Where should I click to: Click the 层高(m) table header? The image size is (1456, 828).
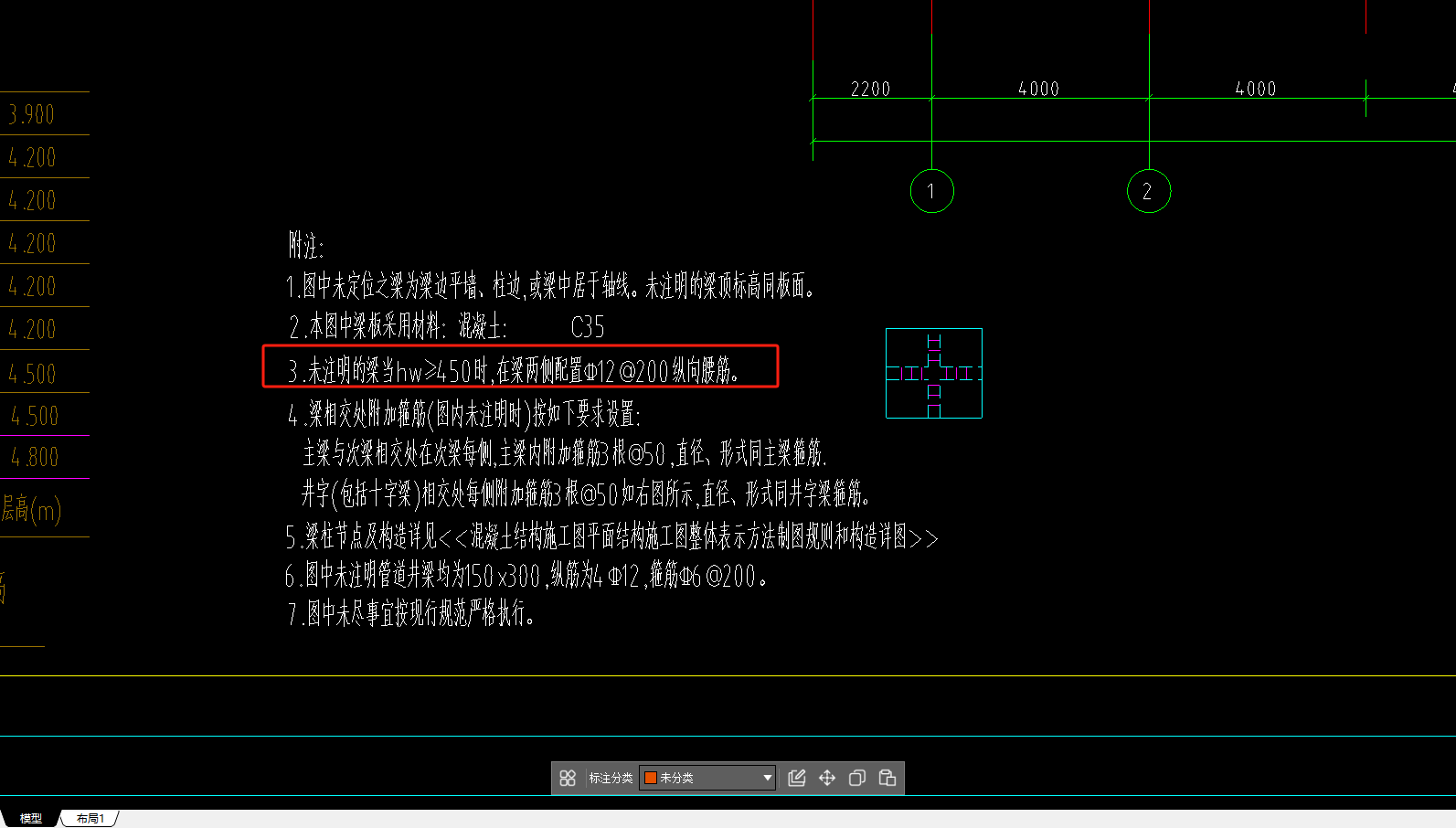point(31,509)
